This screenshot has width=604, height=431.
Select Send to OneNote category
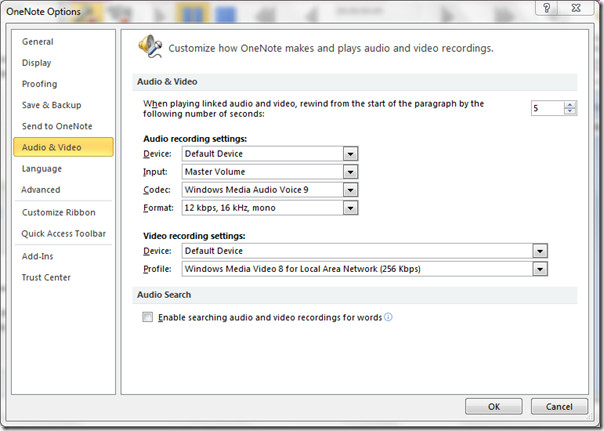coord(57,126)
